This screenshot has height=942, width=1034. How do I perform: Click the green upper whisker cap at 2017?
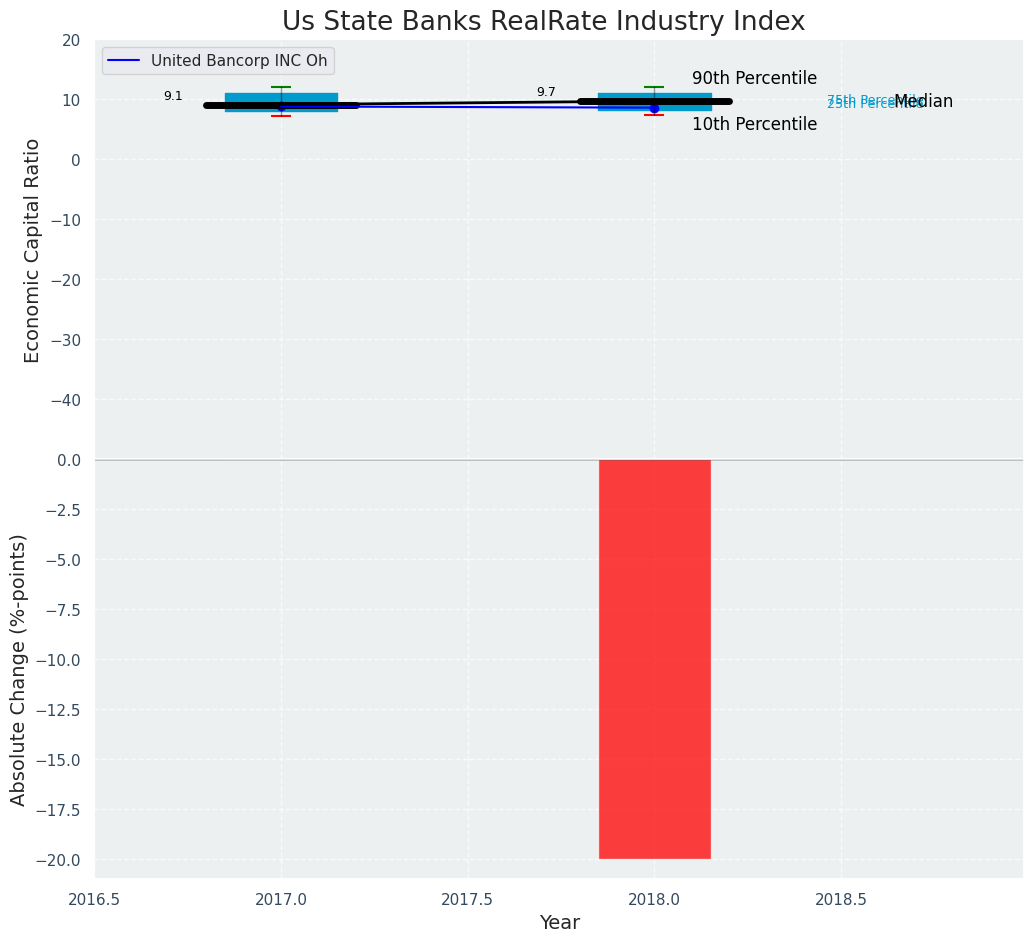click(281, 87)
